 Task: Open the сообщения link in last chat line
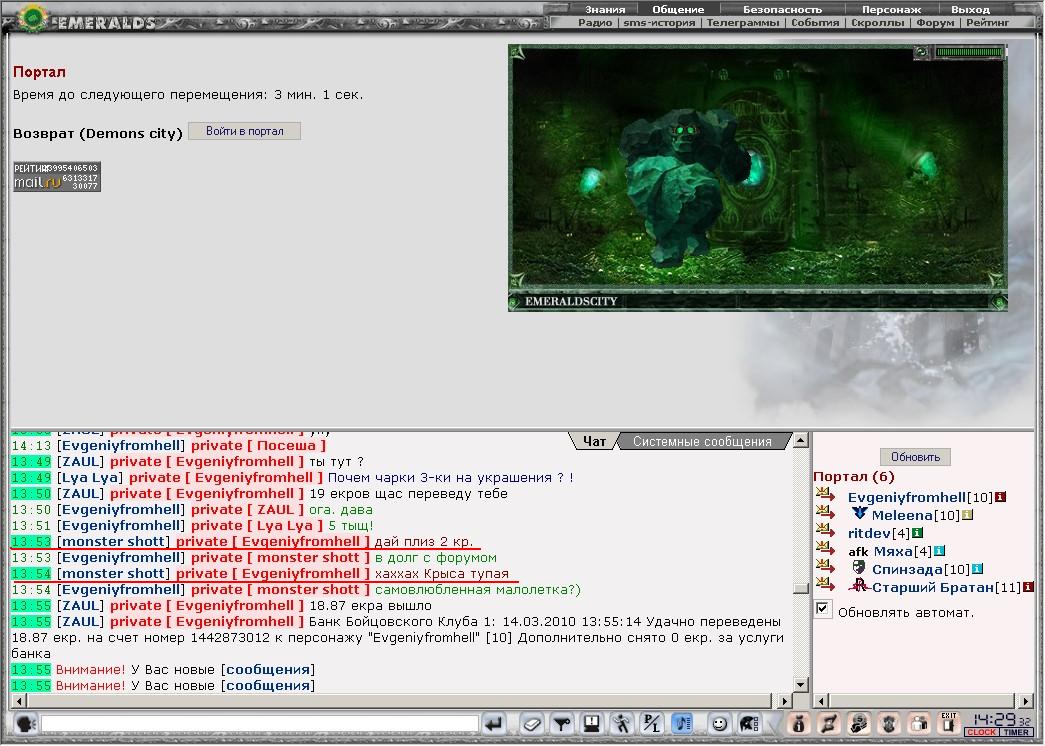[x=269, y=685]
